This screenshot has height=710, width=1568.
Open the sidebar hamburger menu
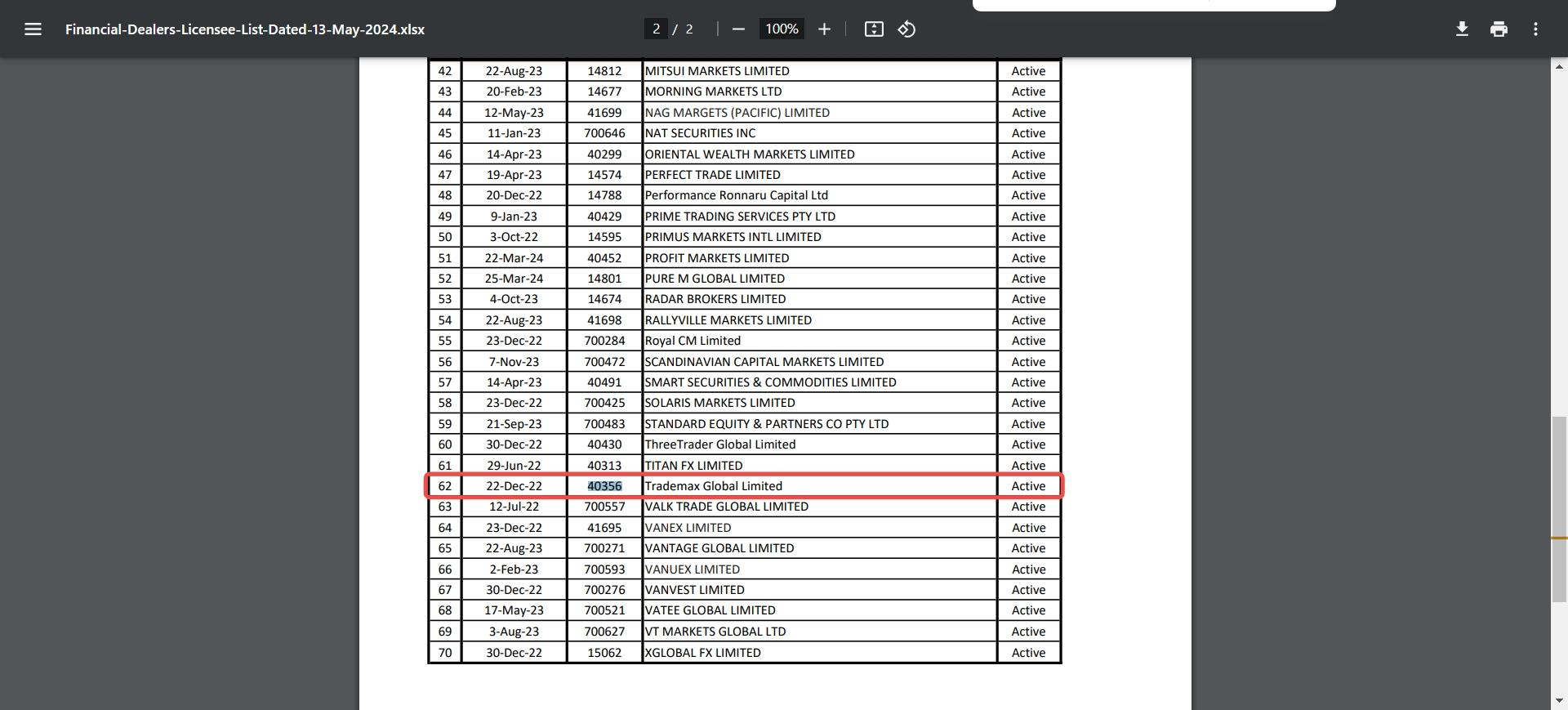point(33,29)
